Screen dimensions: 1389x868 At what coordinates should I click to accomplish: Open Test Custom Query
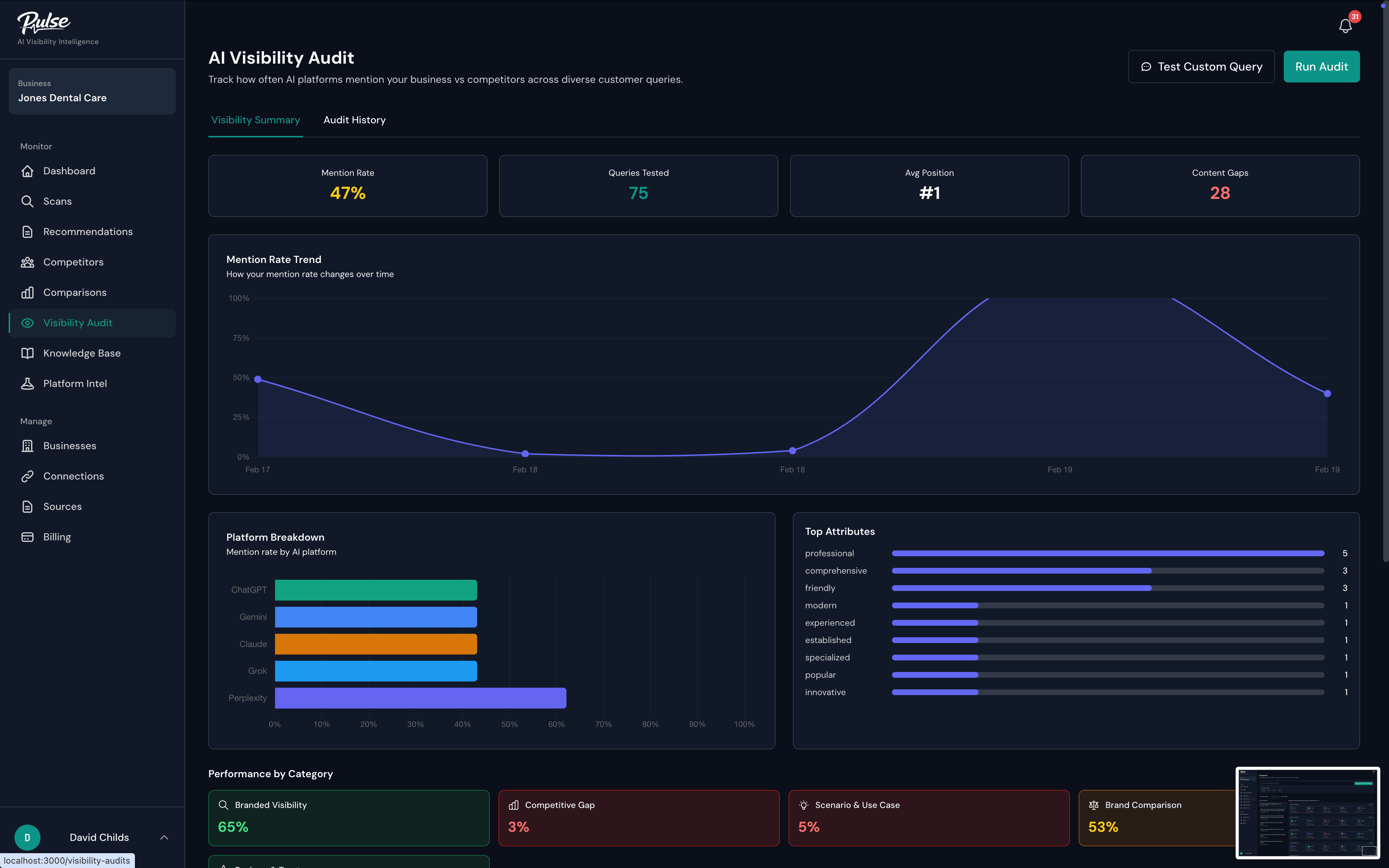tap(1201, 66)
